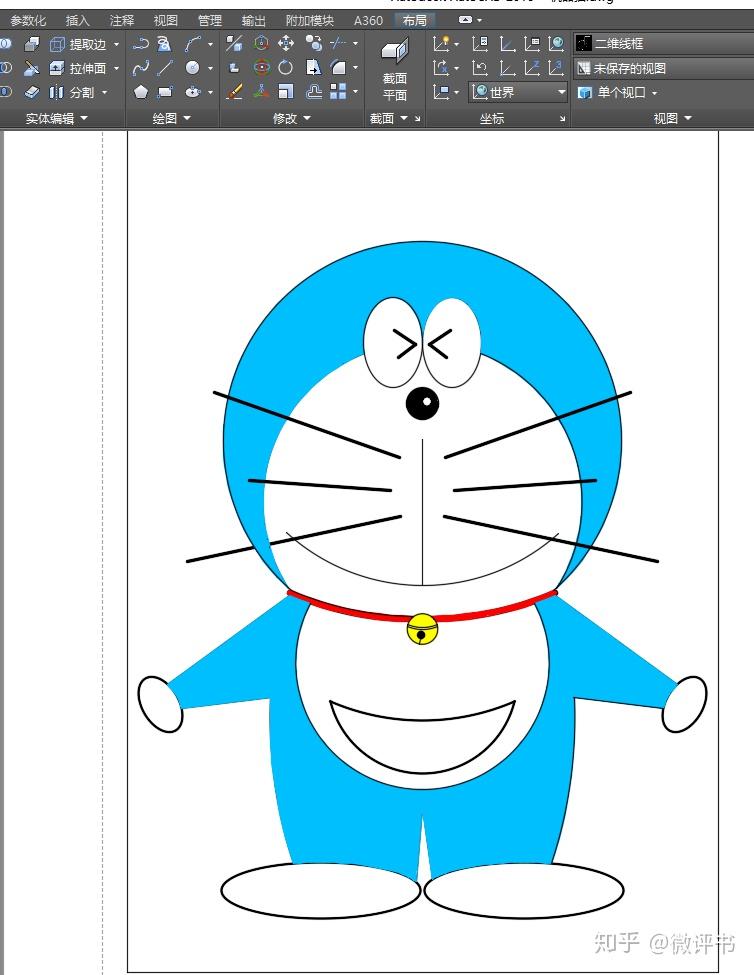
Task: Select the Circle draw tool
Action: click(x=193, y=68)
